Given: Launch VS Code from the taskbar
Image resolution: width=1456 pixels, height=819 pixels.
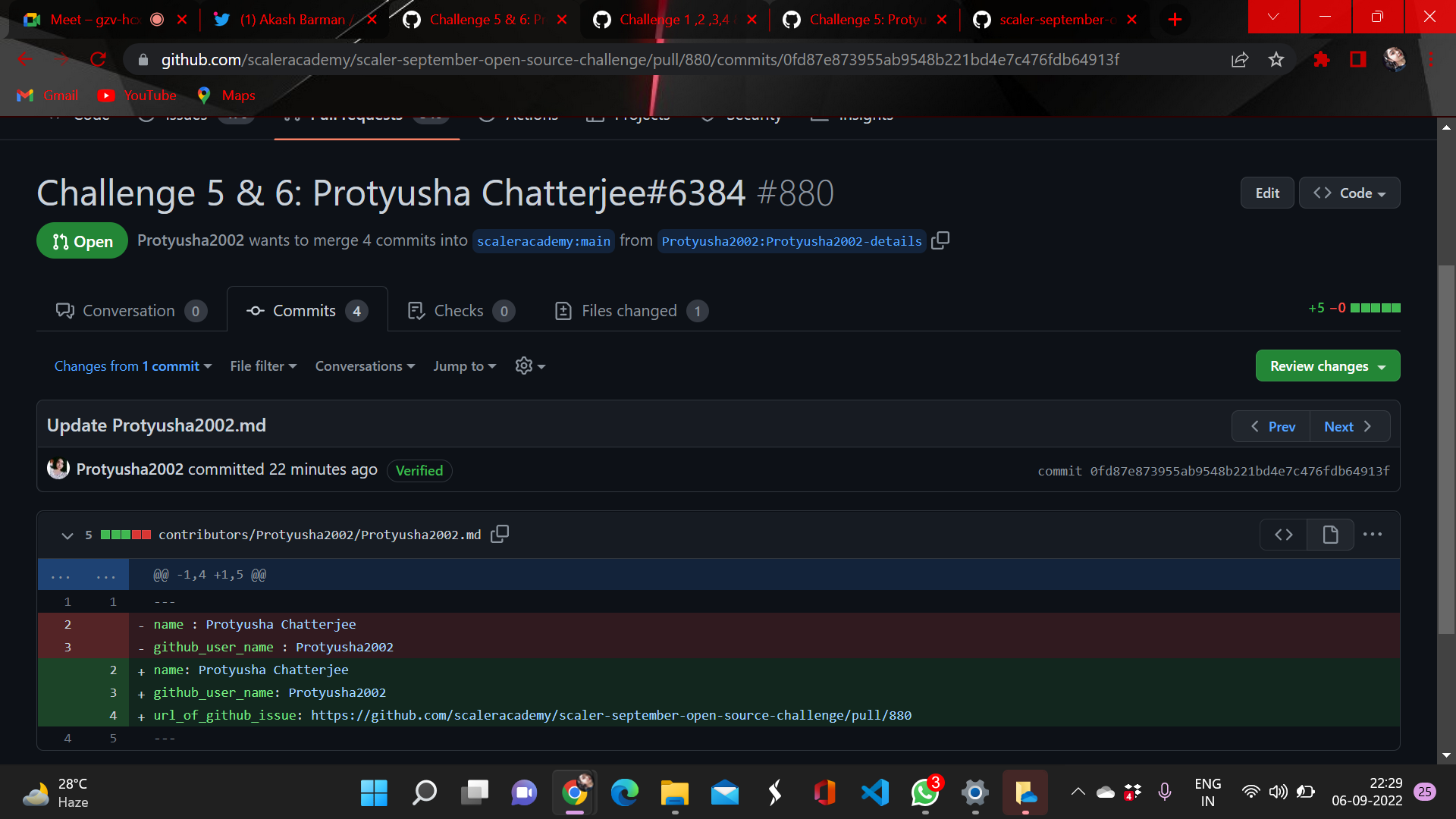Looking at the screenshot, I should (x=874, y=792).
